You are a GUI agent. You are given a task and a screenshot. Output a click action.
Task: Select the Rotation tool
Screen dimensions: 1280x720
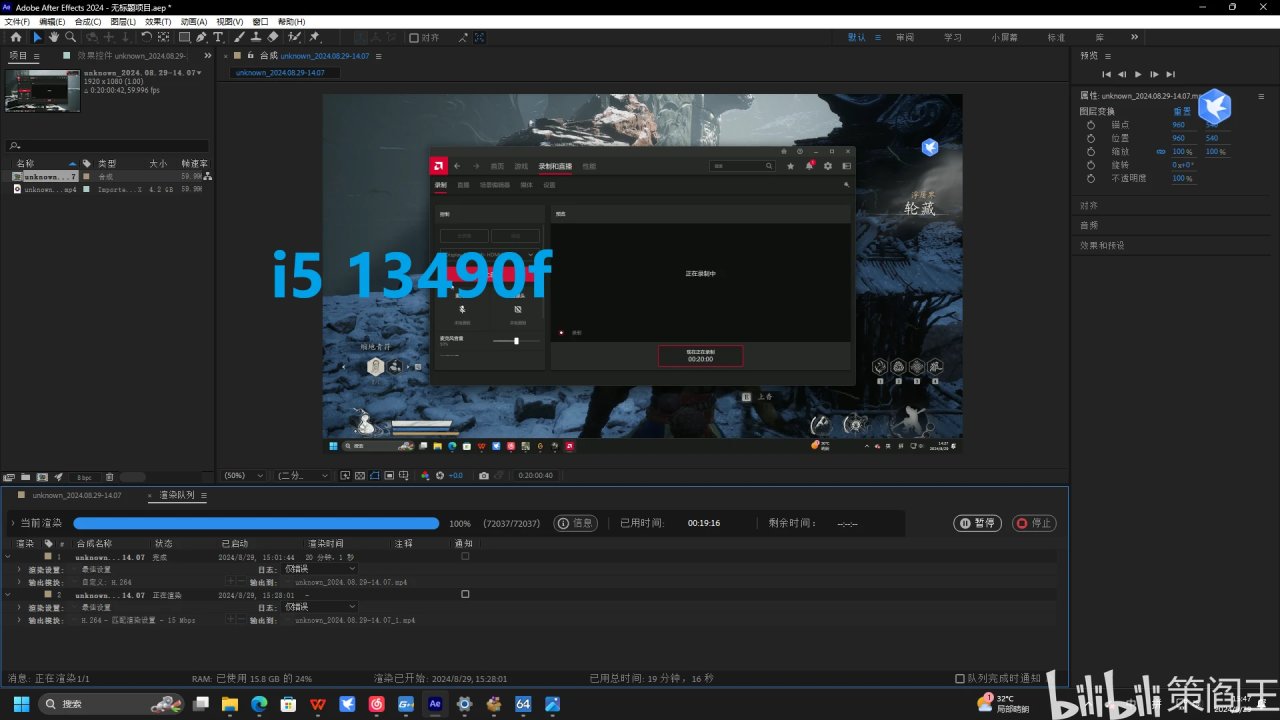[146, 37]
